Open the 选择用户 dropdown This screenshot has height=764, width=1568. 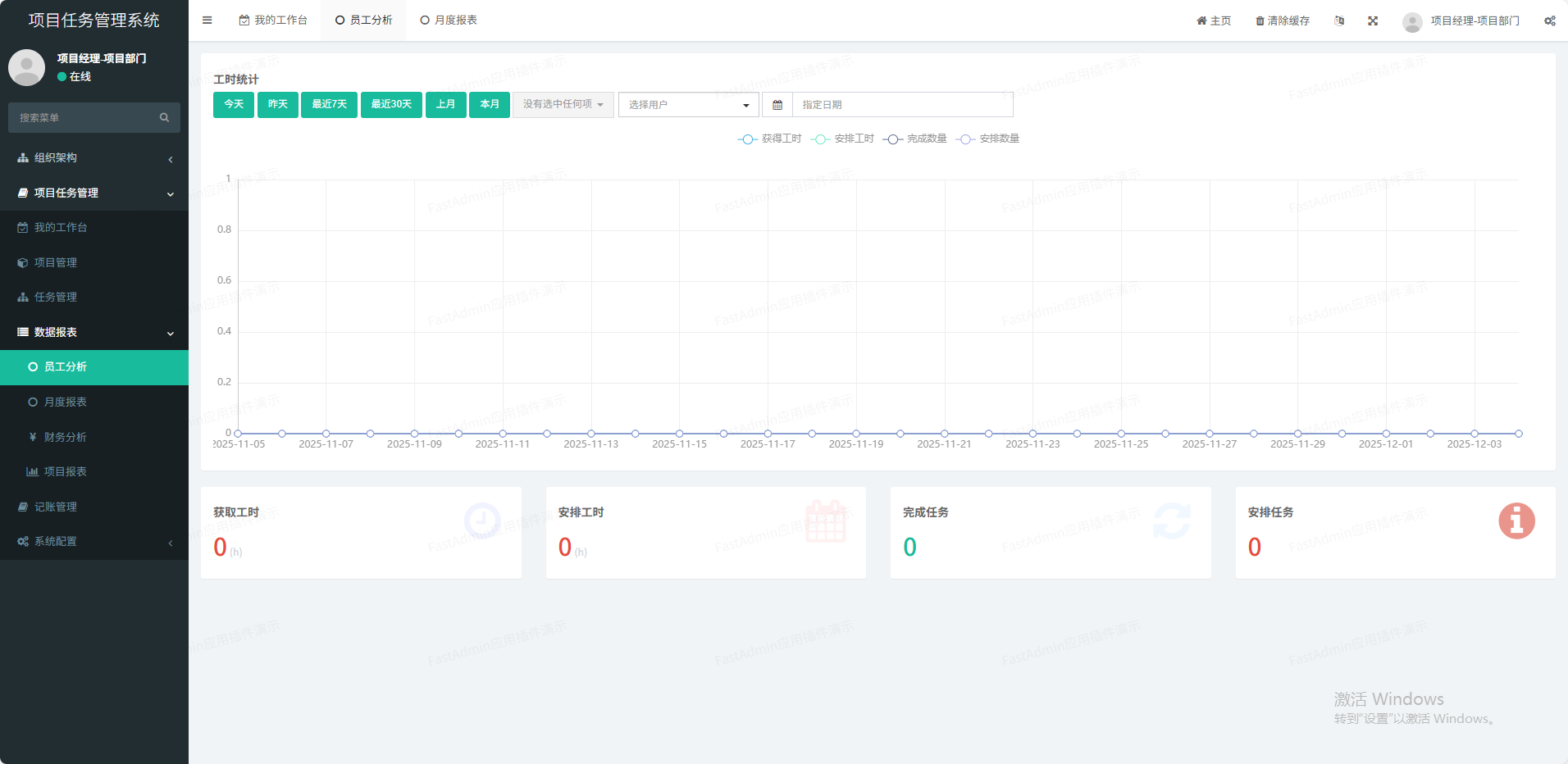(688, 105)
